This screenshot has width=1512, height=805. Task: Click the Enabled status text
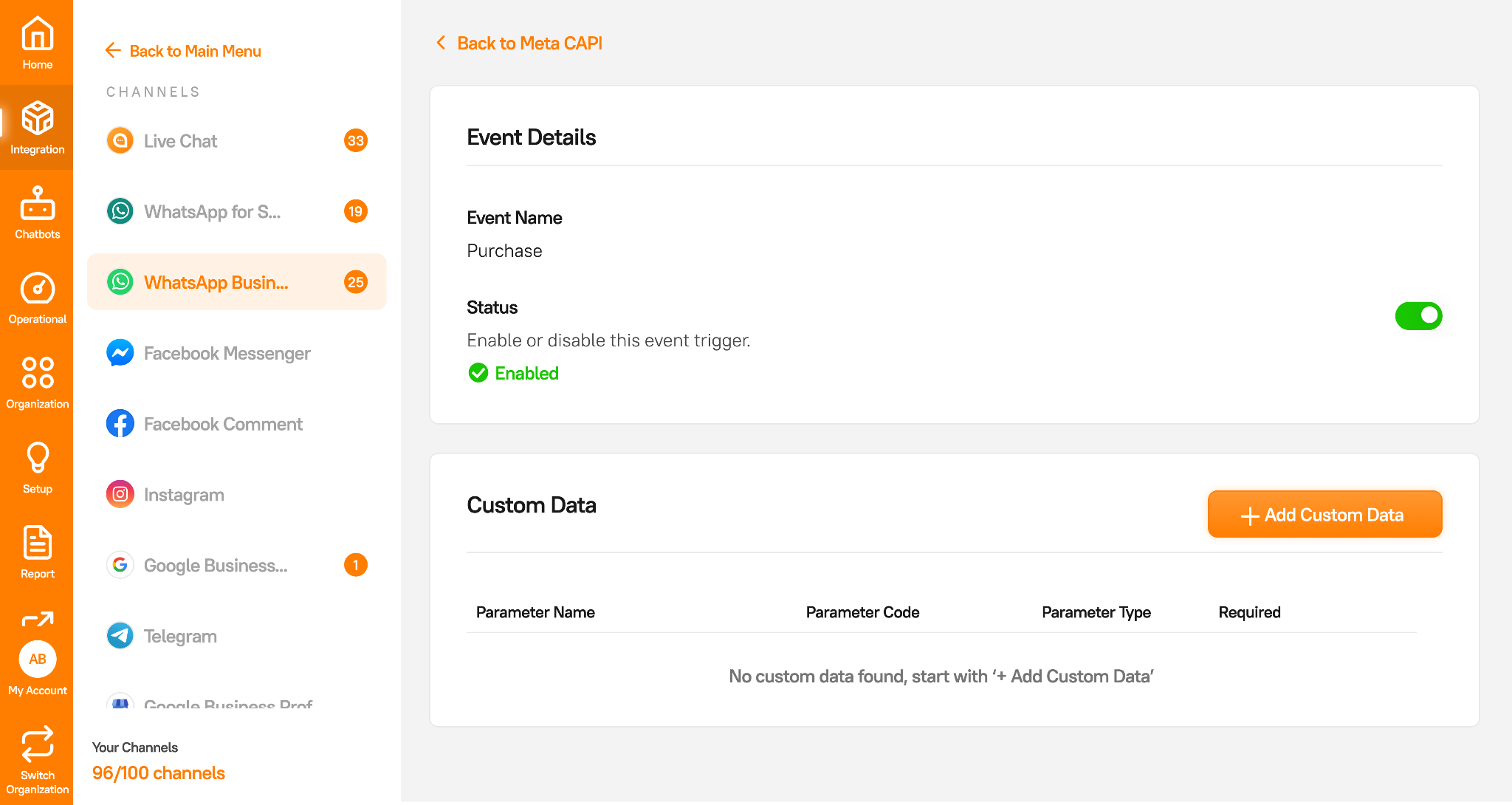(x=526, y=373)
